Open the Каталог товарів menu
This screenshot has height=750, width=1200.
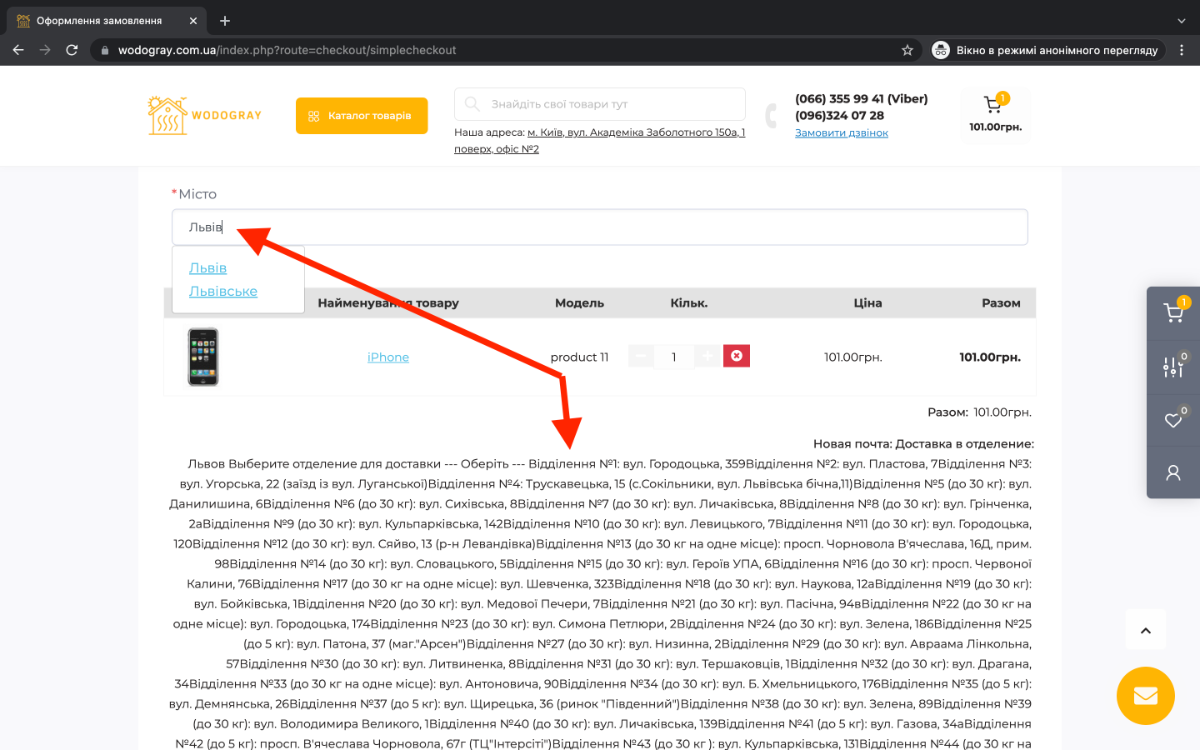coord(361,116)
